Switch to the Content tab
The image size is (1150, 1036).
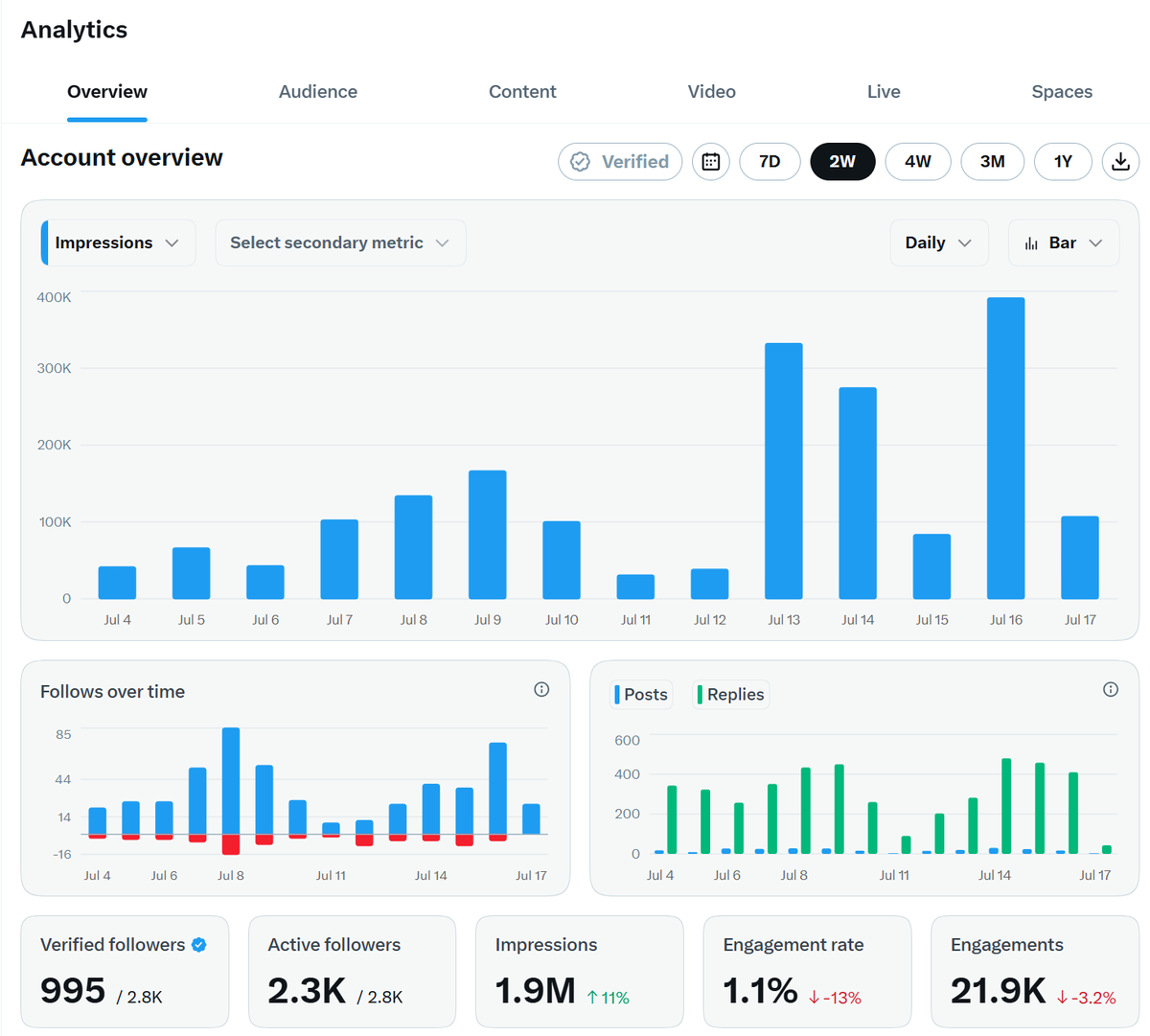tap(522, 92)
